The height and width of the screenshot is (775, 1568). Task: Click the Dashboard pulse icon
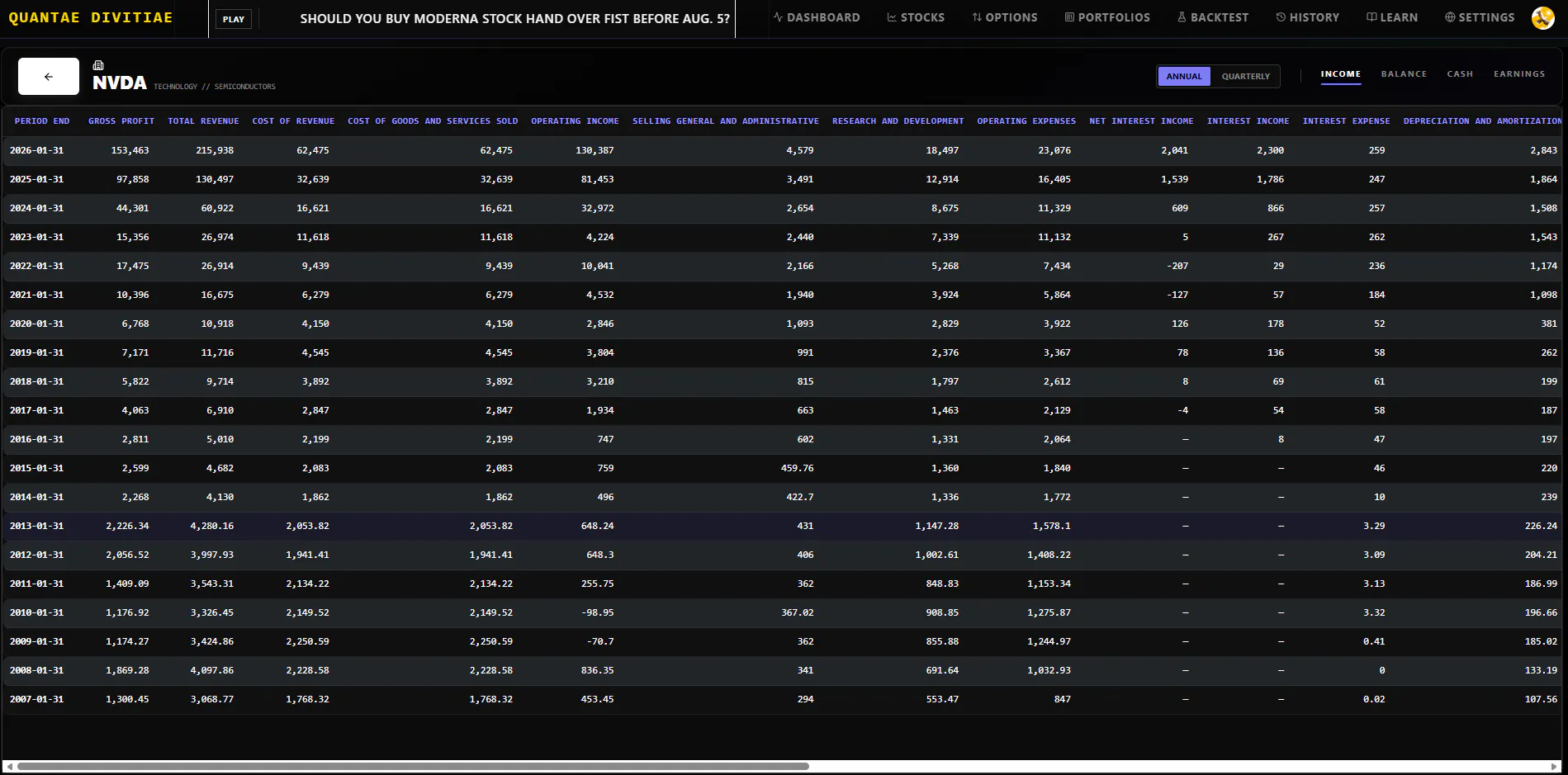(778, 17)
